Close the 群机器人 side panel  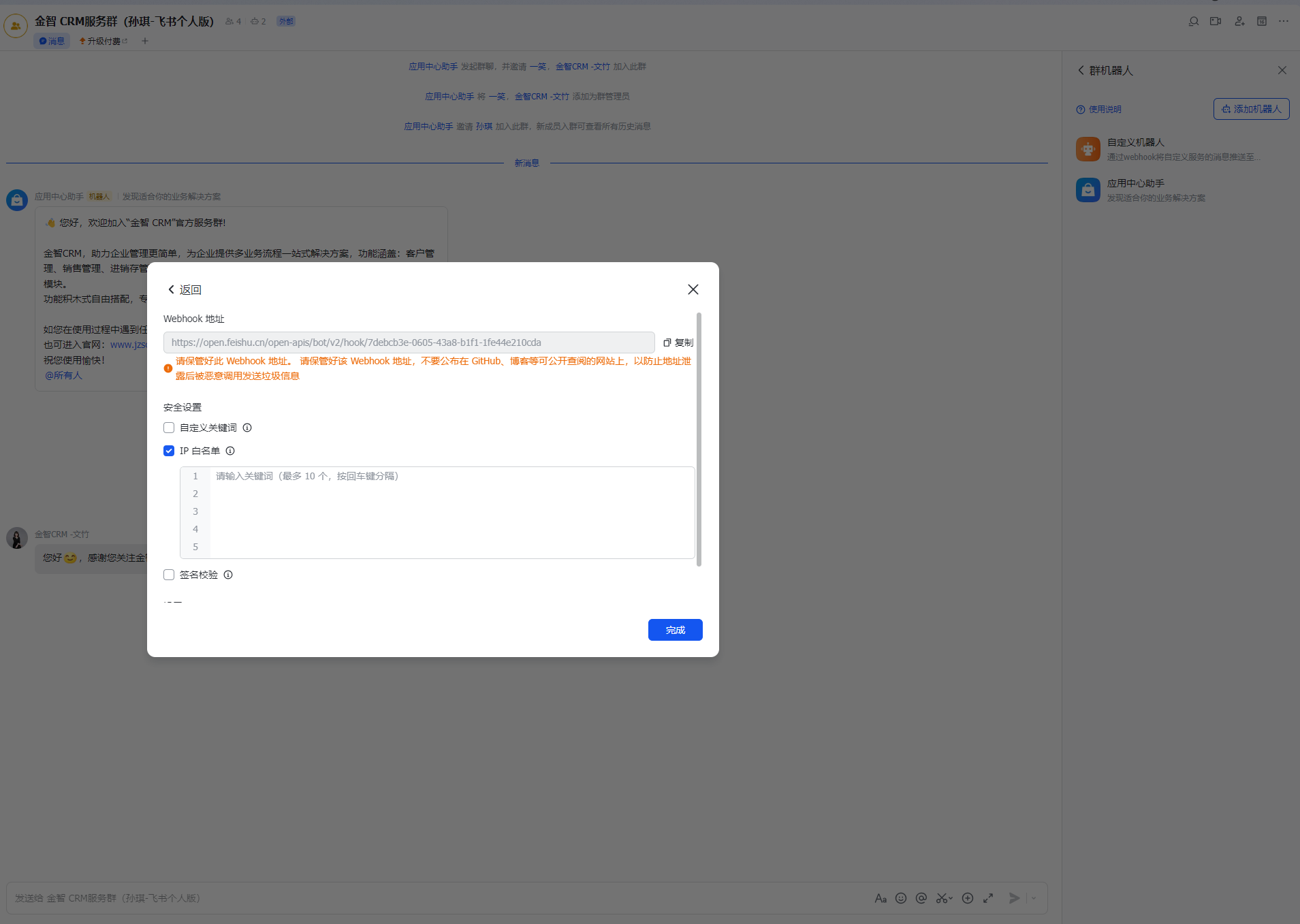tap(1282, 70)
